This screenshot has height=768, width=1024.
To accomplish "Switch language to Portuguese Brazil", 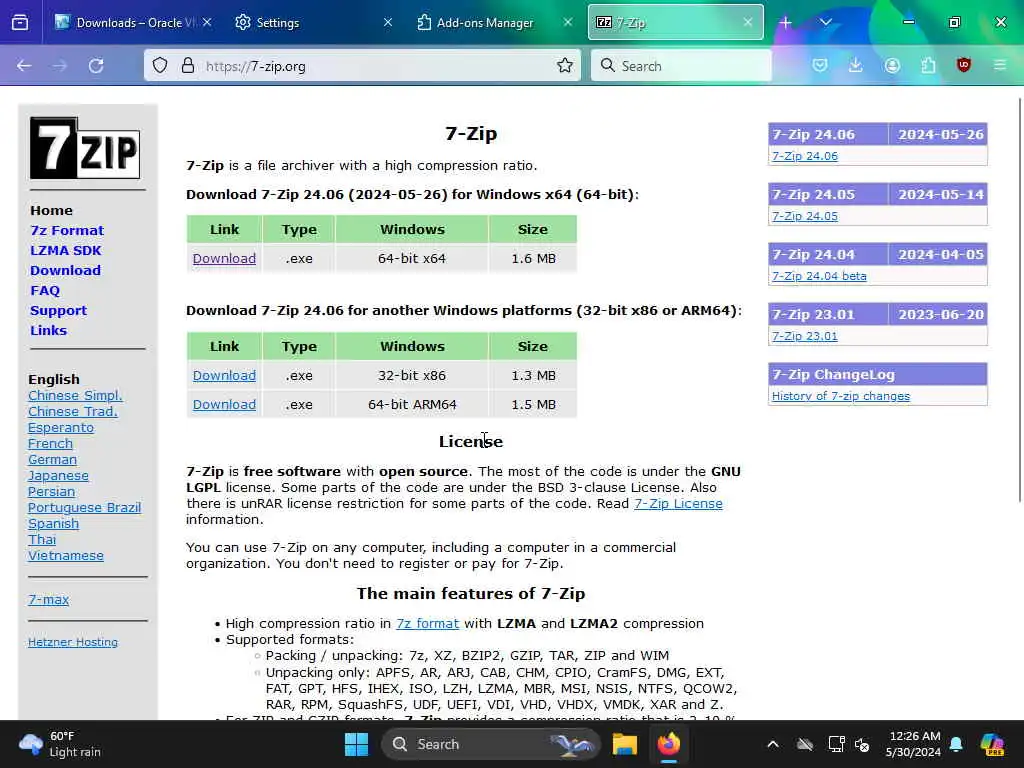I will (x=84, y=507).
